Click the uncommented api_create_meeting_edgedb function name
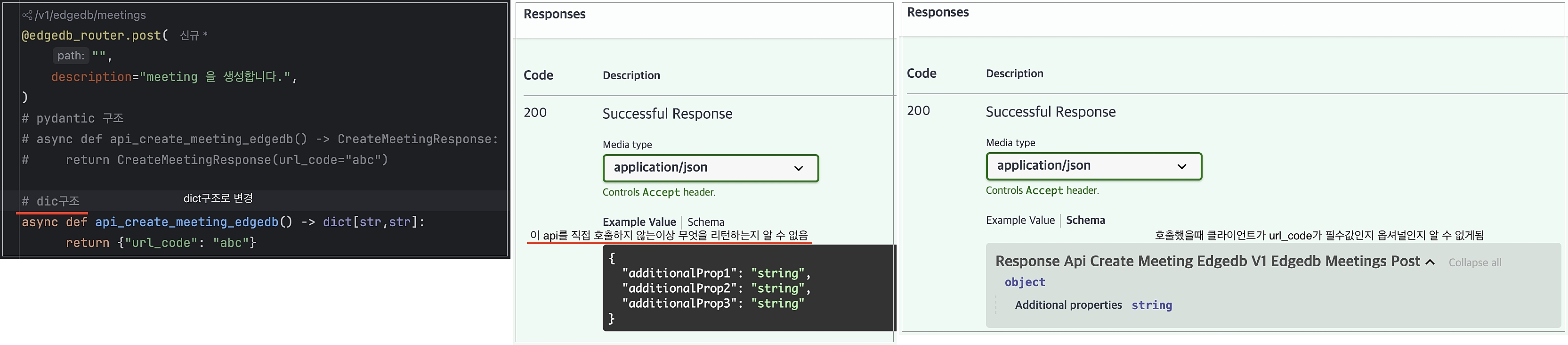The width and height of the screenshot is (1568, 345). coord(186,222)
